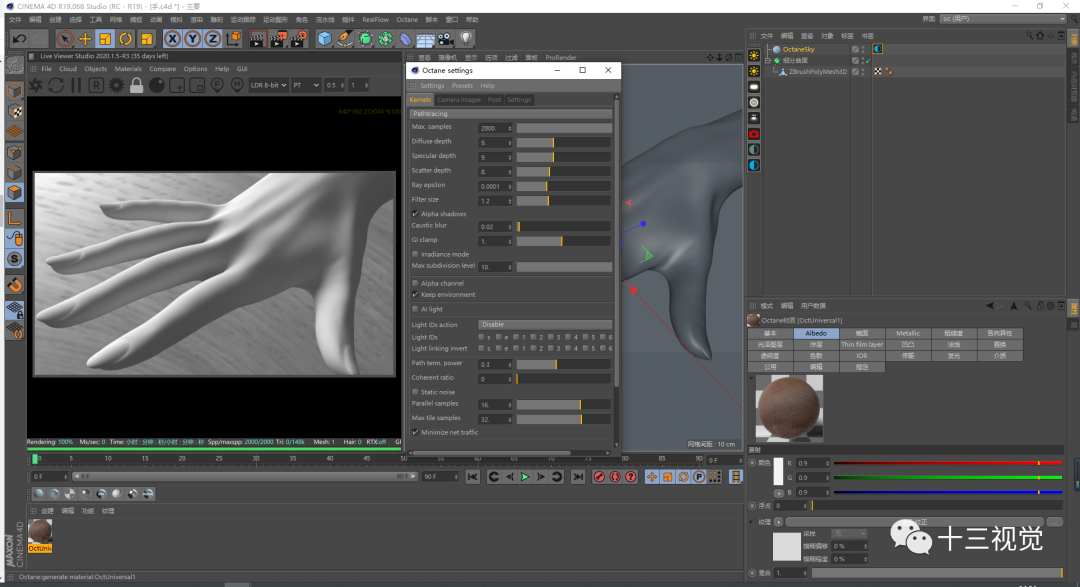Click the Diffuse depth slider

pyautogui.click(x=563, y=143)
